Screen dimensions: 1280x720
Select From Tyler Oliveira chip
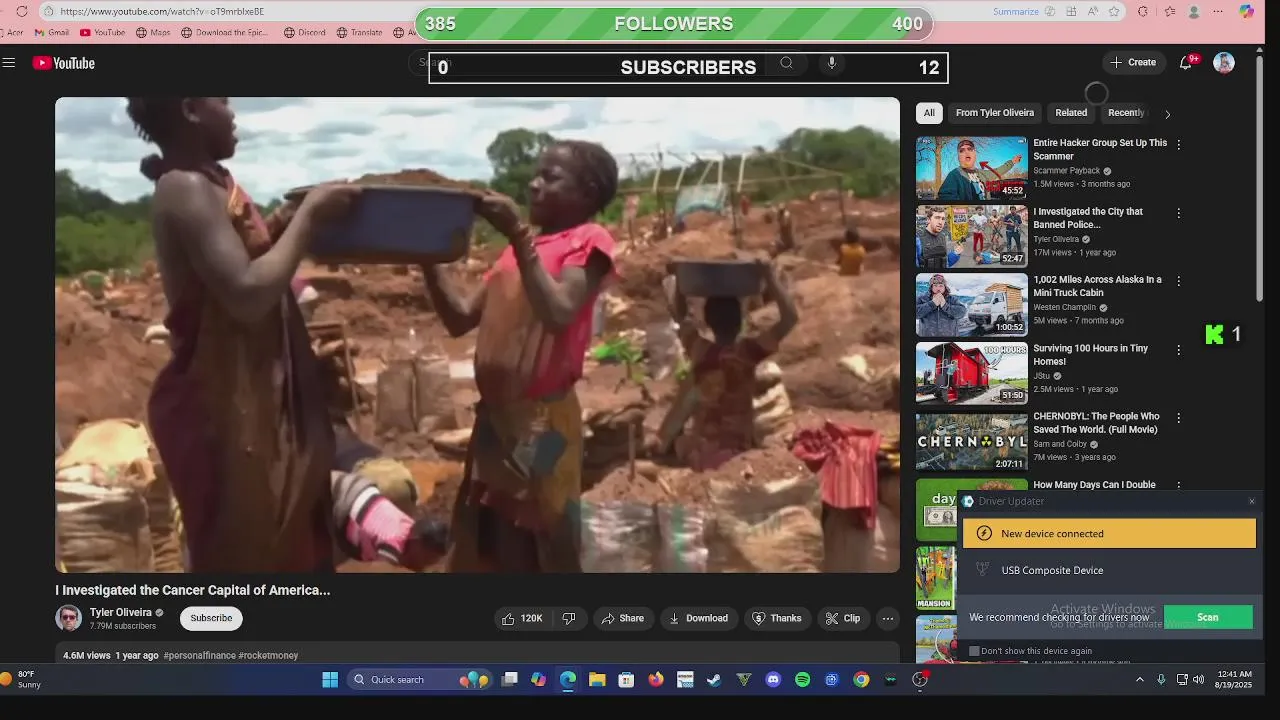(x=995, y=113)
